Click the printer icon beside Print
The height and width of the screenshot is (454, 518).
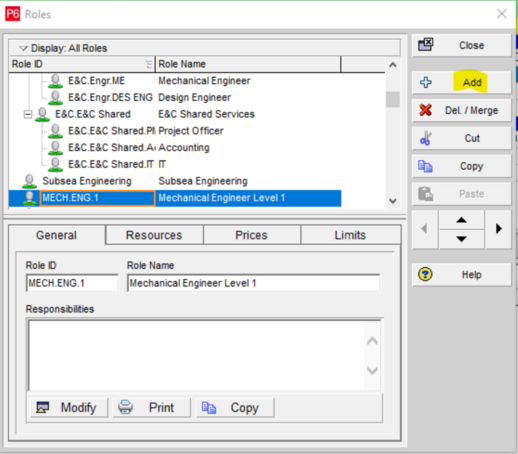click(x=126, y=407)
